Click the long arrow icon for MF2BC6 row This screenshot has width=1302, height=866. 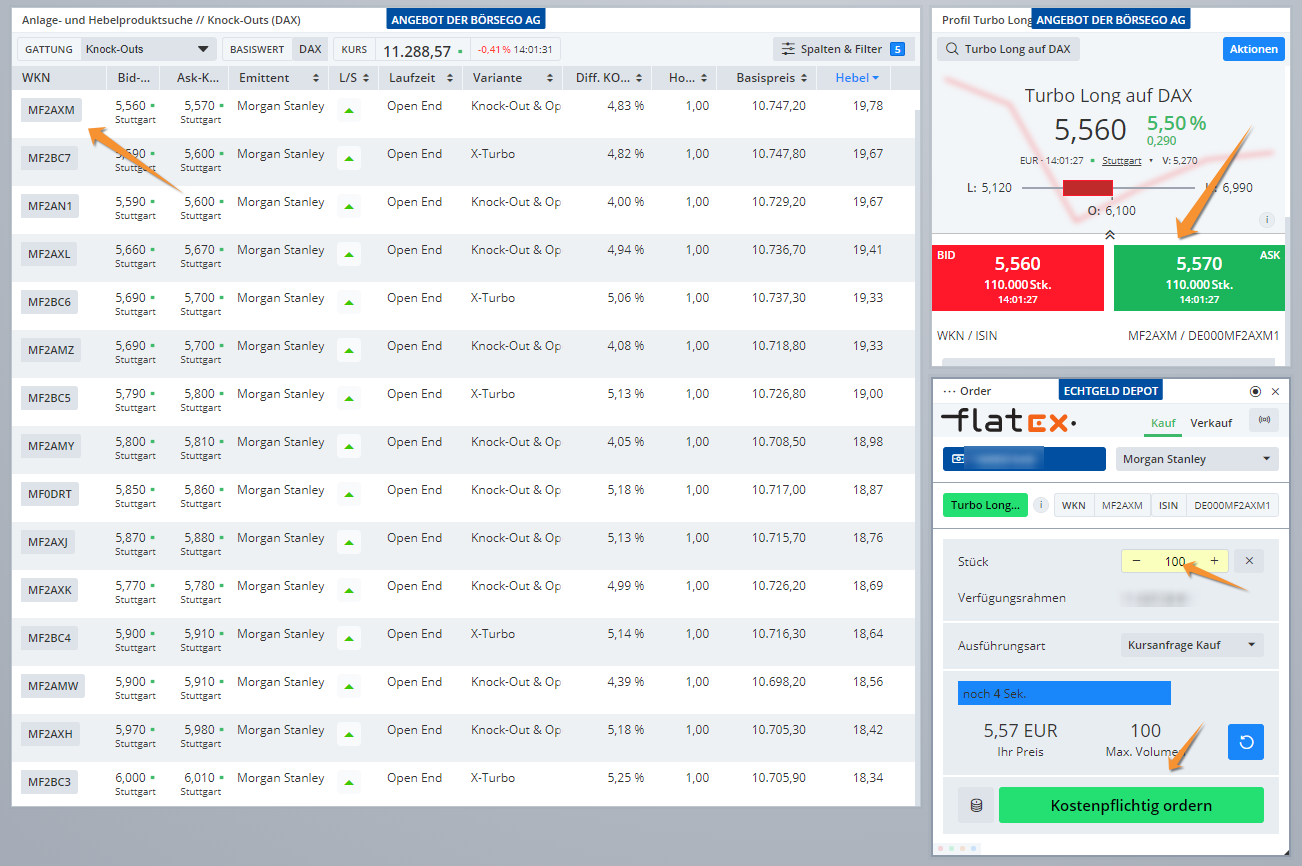click(349, 302)
